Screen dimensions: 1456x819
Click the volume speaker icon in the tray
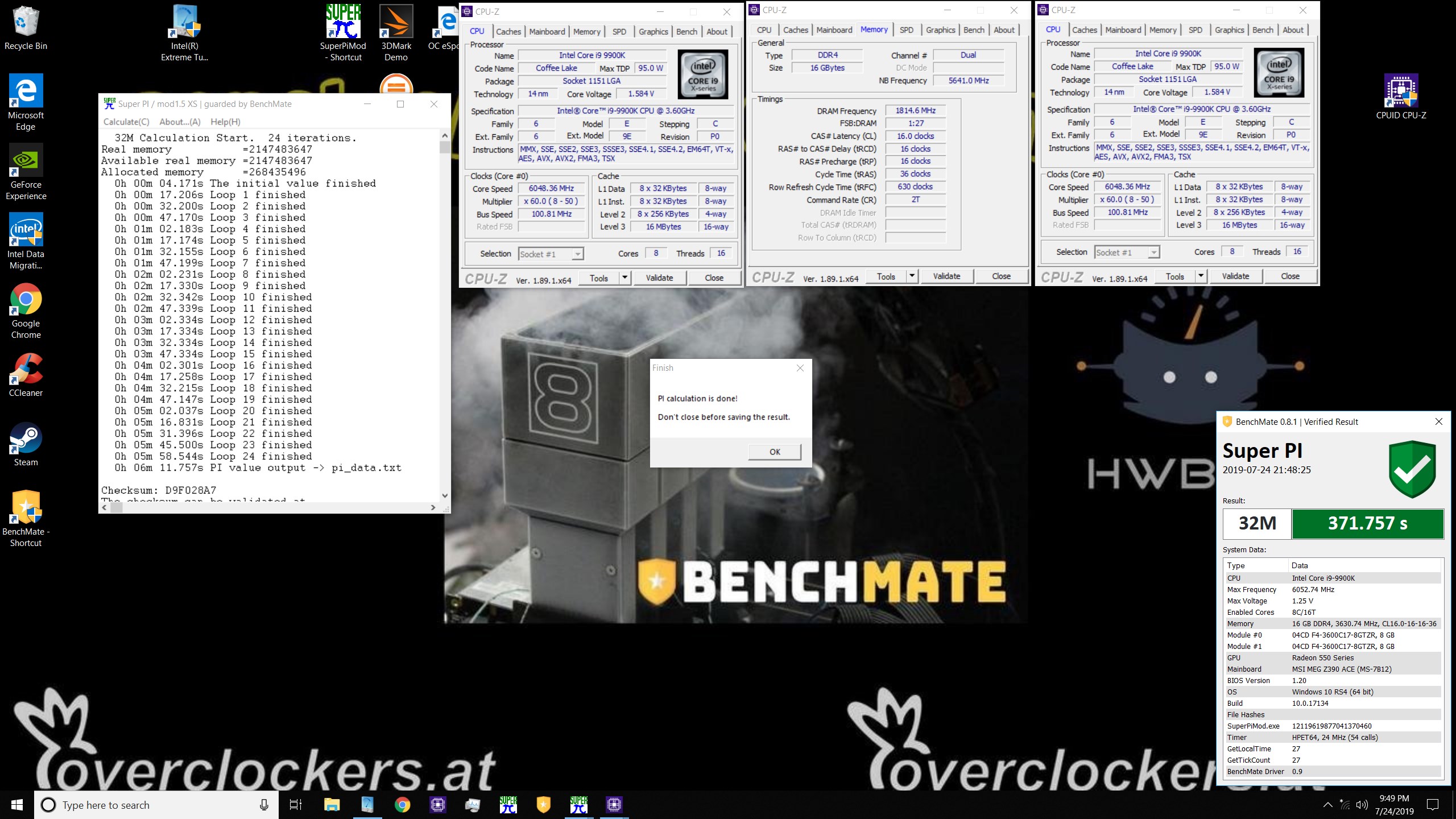click(1362, 805)
